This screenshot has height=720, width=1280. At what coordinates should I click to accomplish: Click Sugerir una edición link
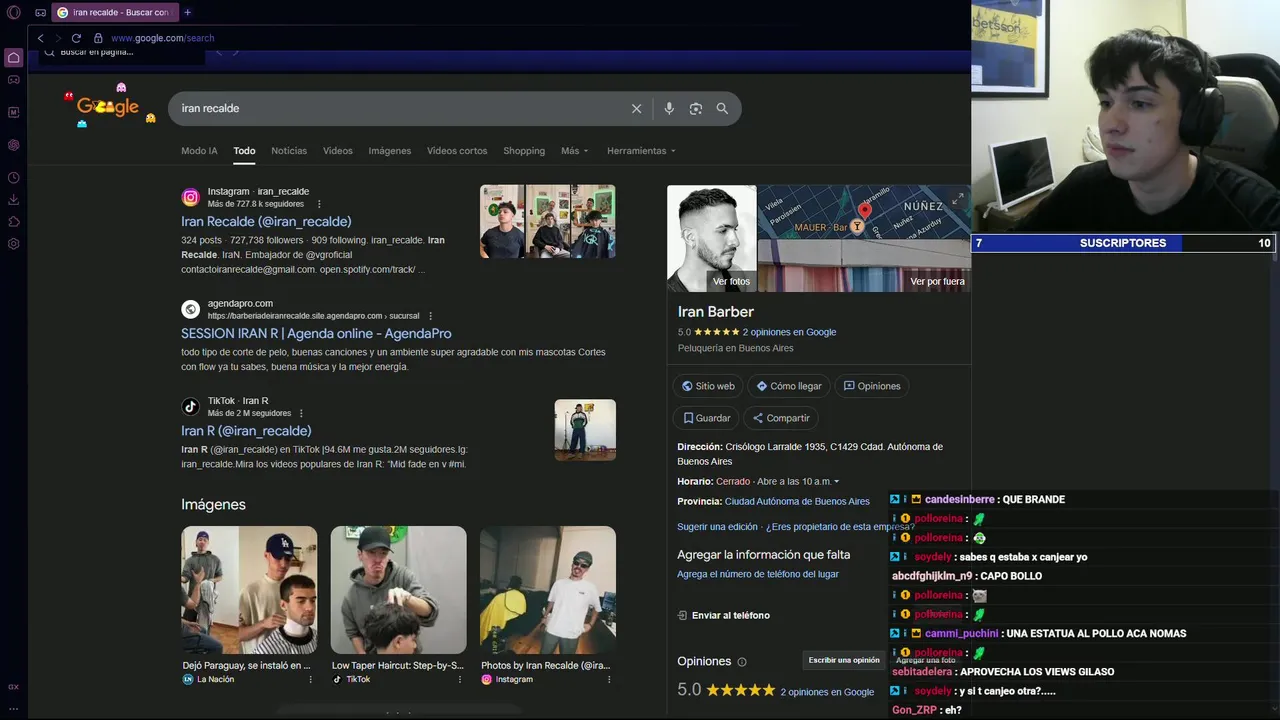717,527
